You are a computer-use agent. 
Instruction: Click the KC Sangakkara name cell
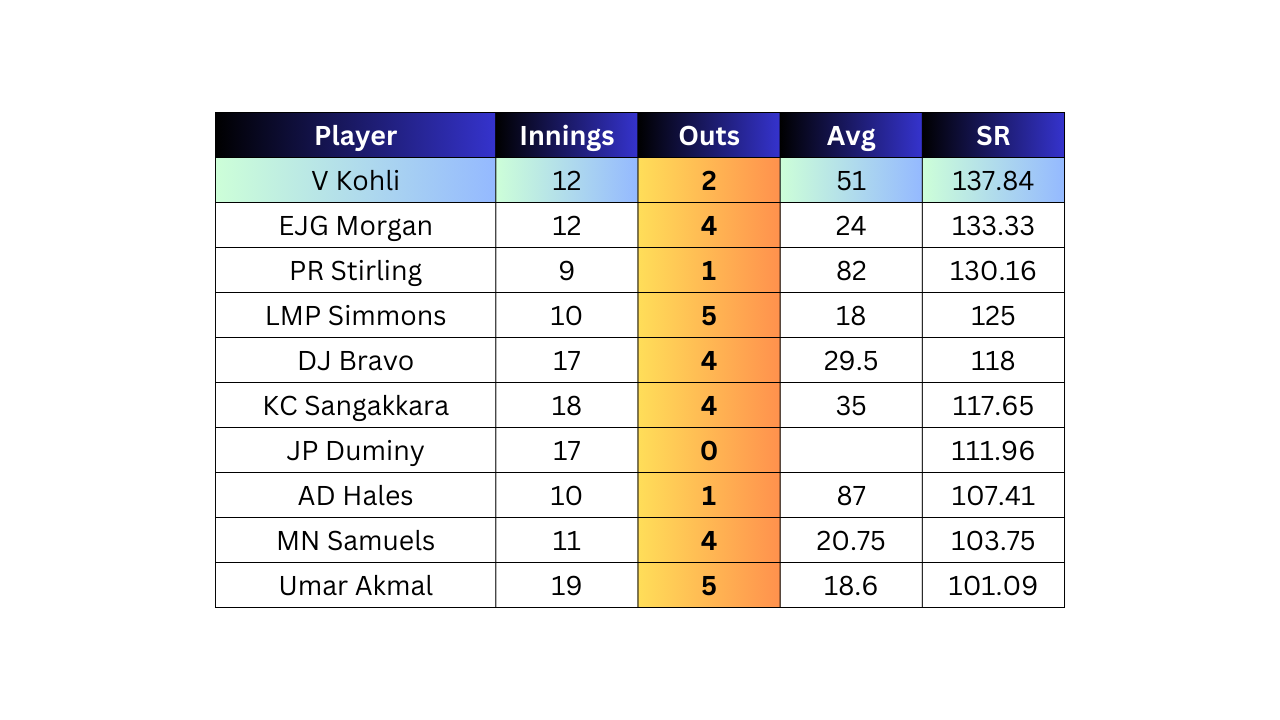tap(355, 405)
